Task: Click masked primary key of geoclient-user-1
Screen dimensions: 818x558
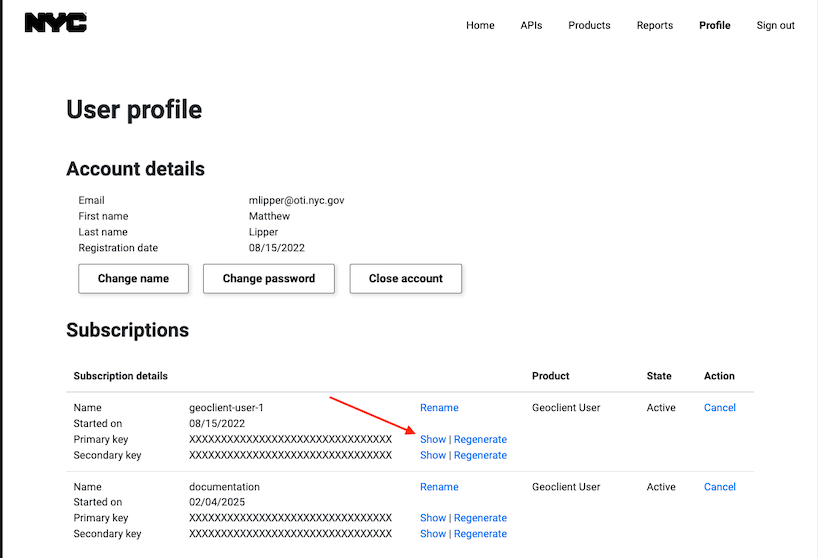Action: (x=290, y=439)
